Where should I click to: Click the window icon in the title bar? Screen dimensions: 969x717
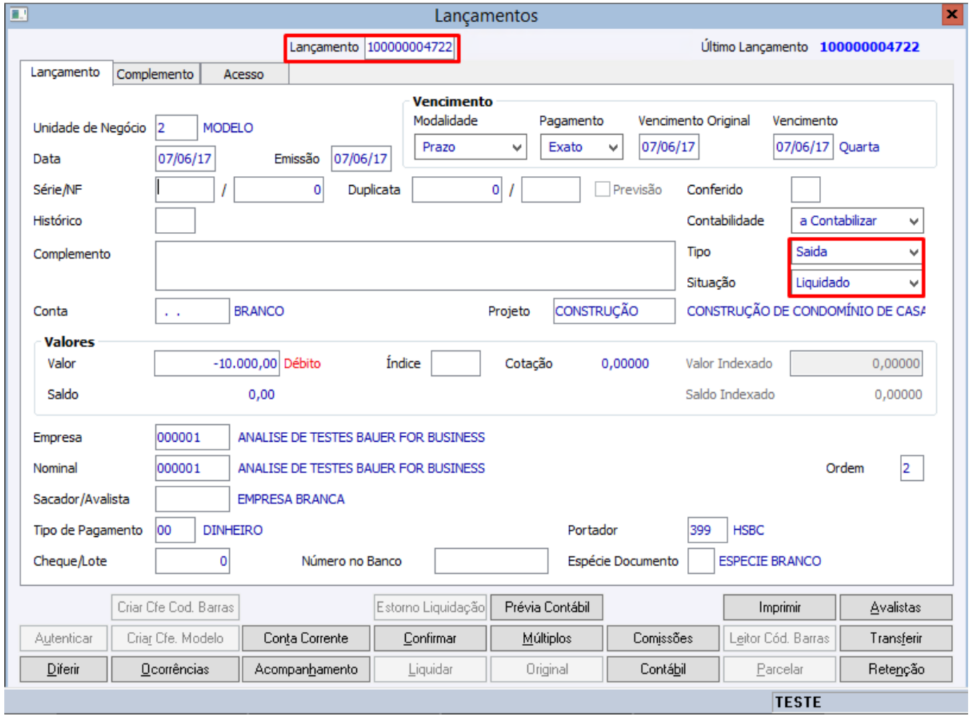(19, 14)
